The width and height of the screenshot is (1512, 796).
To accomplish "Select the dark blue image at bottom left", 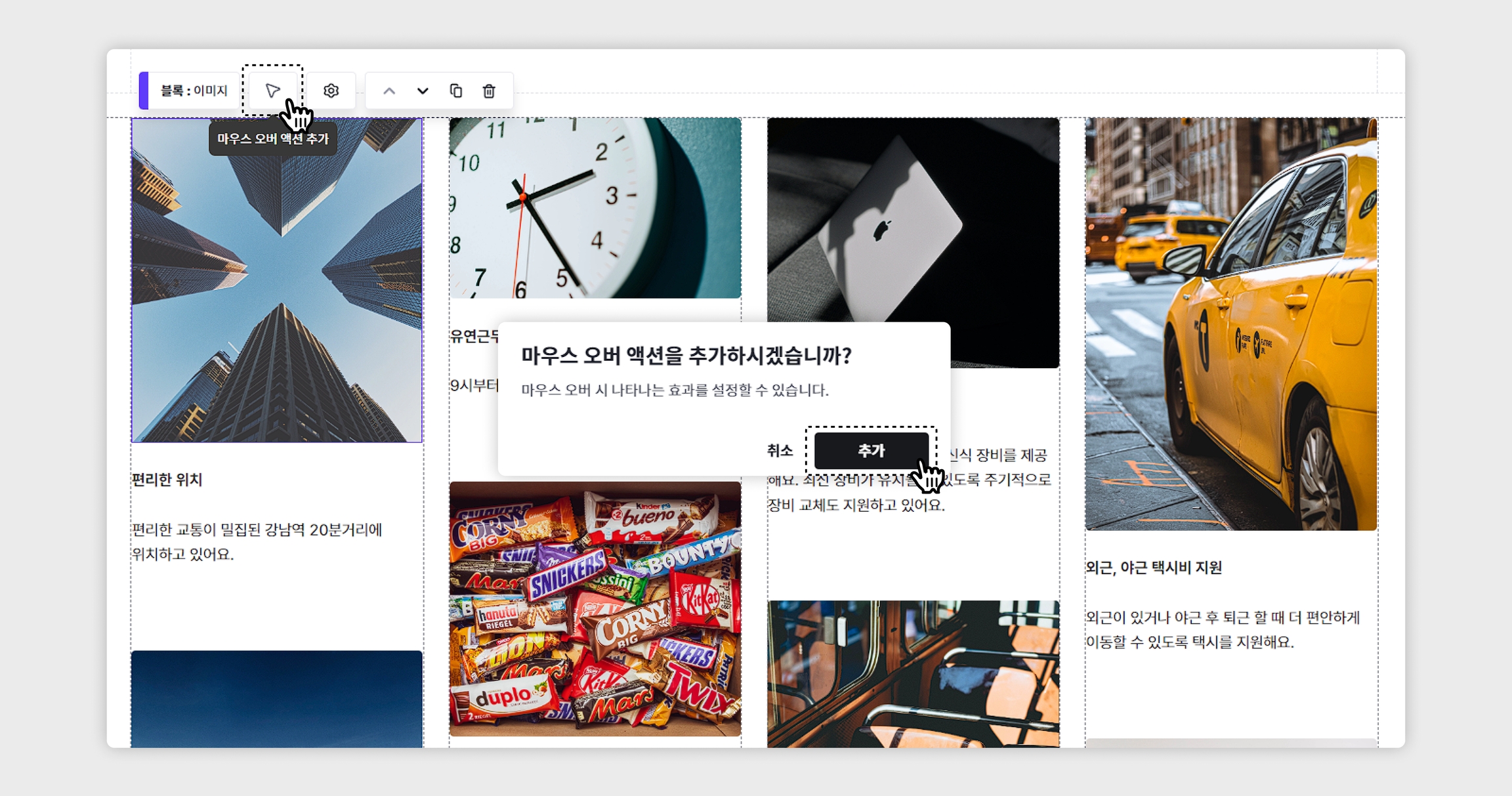I will tap(276, 698).
